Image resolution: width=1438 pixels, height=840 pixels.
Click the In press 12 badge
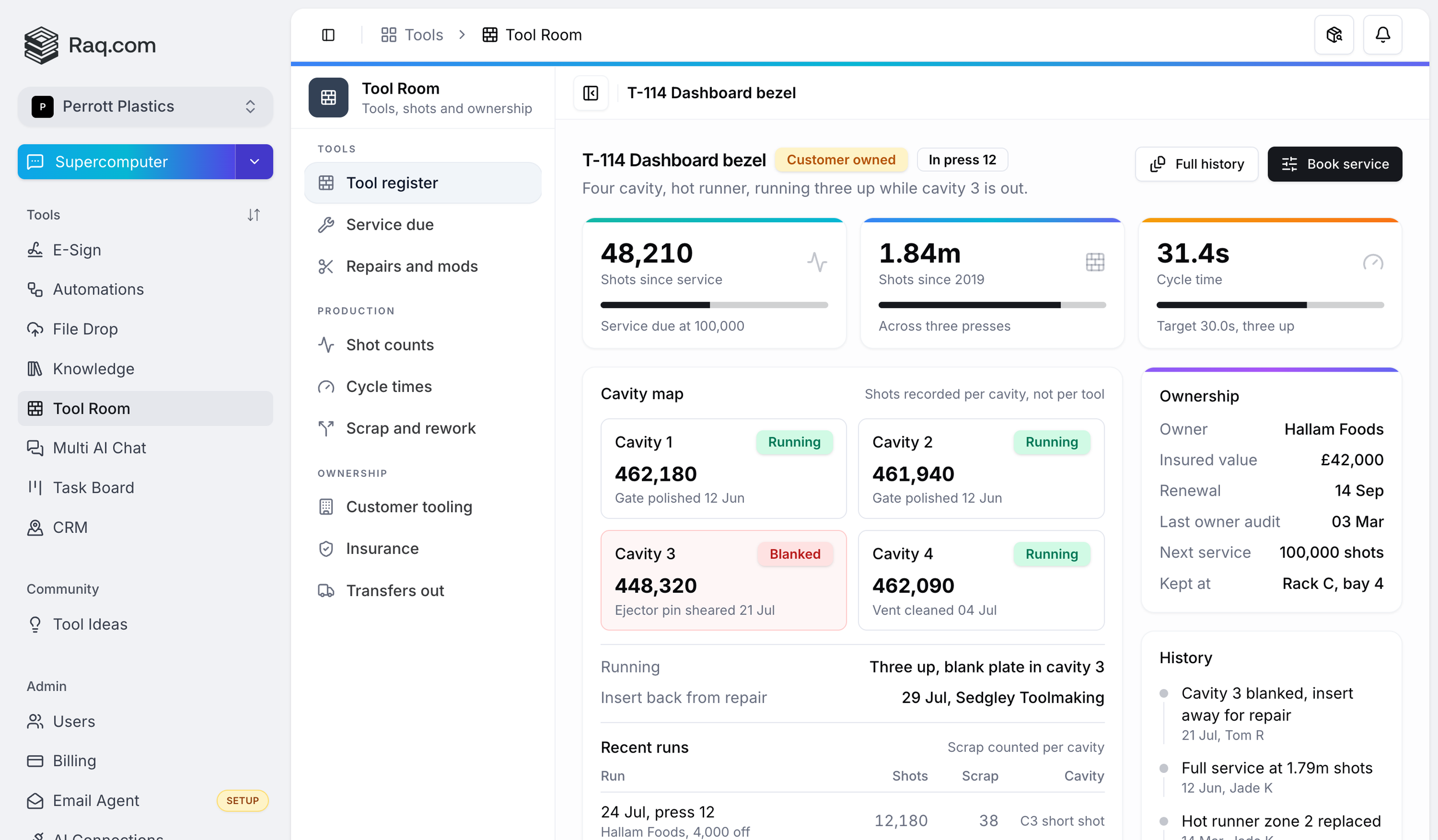click(x=962, y=160)
